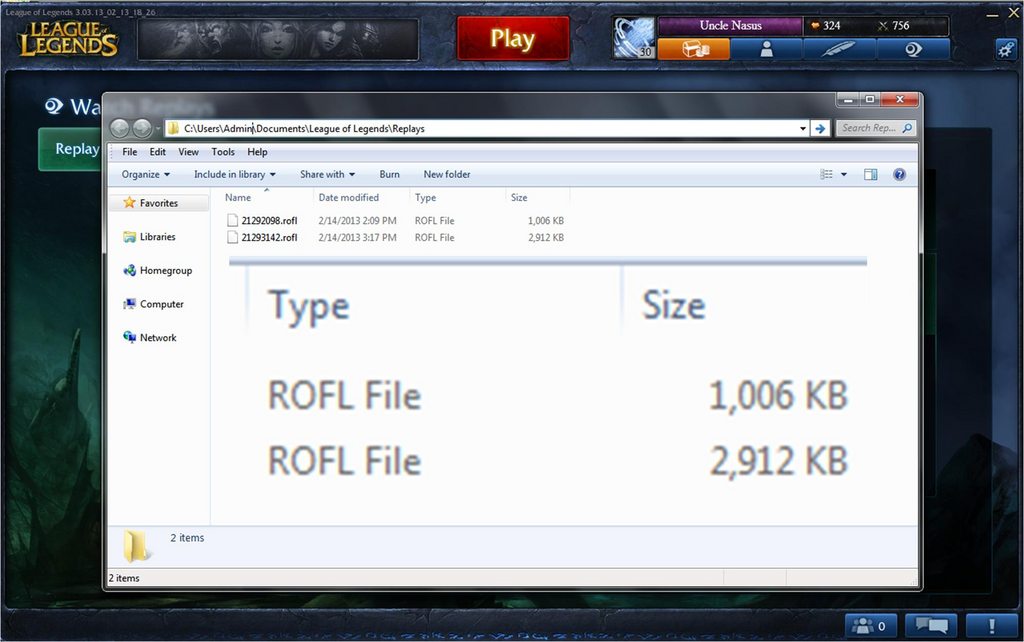Click the feather quill icon in League header
This screenshot has width=1024, height=642.
coord(839,49)
